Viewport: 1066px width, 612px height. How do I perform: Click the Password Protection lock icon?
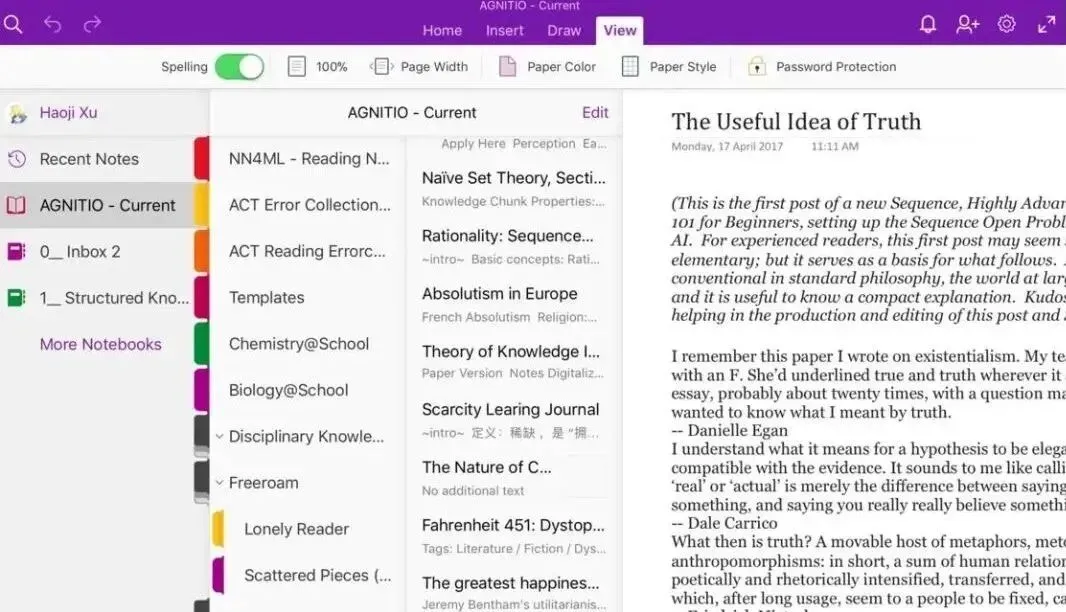(757, 67)
